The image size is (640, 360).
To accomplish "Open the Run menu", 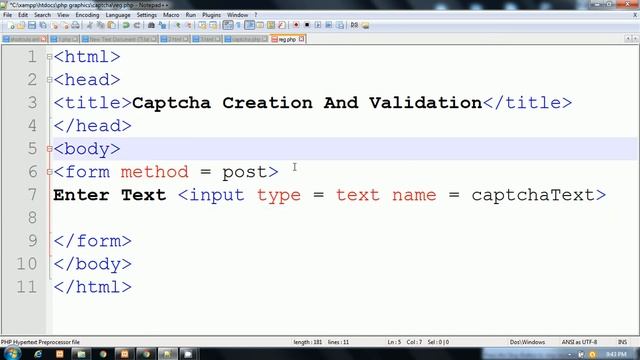I will click(x=191, y=15).
